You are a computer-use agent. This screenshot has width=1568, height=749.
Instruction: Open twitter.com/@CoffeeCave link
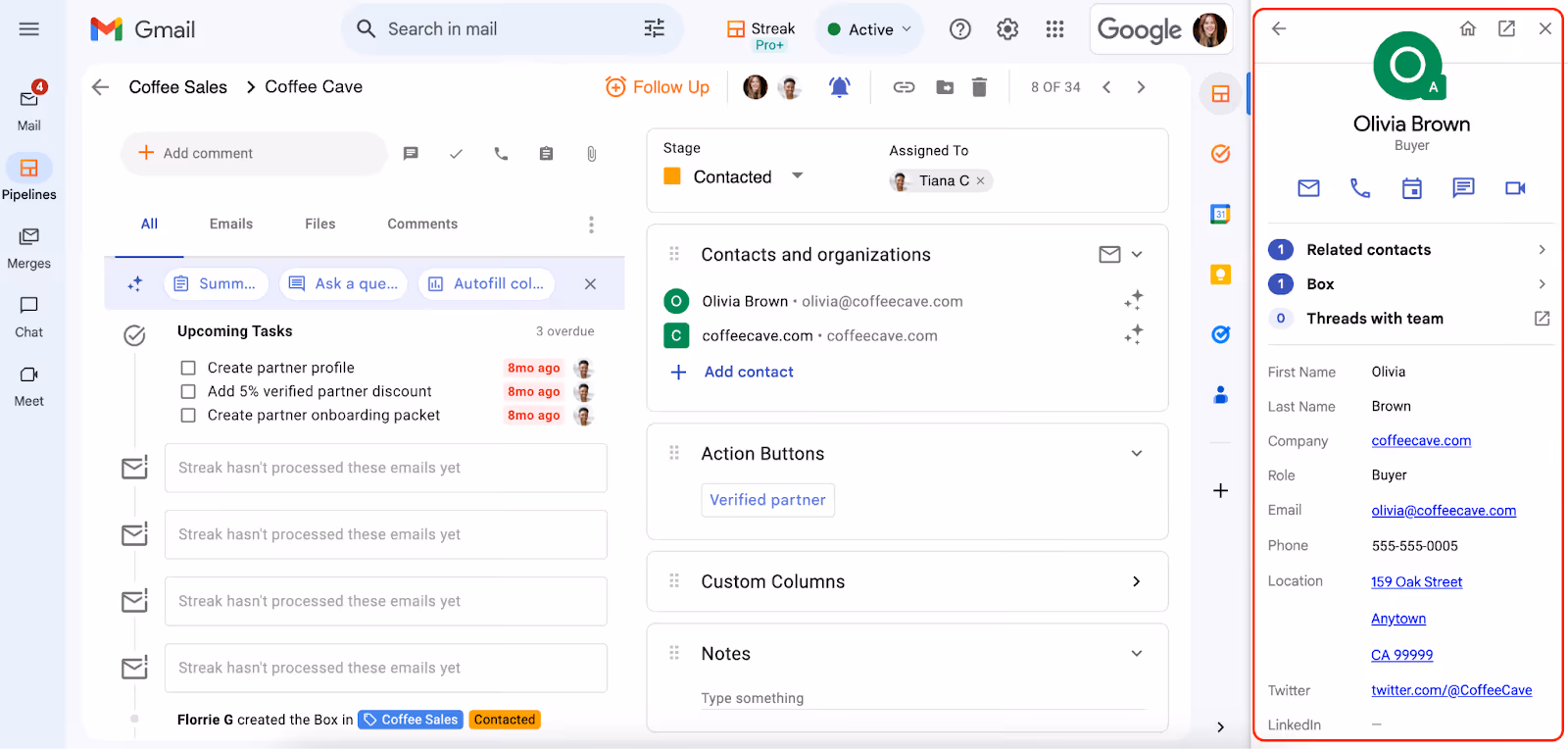point(1451,690)
